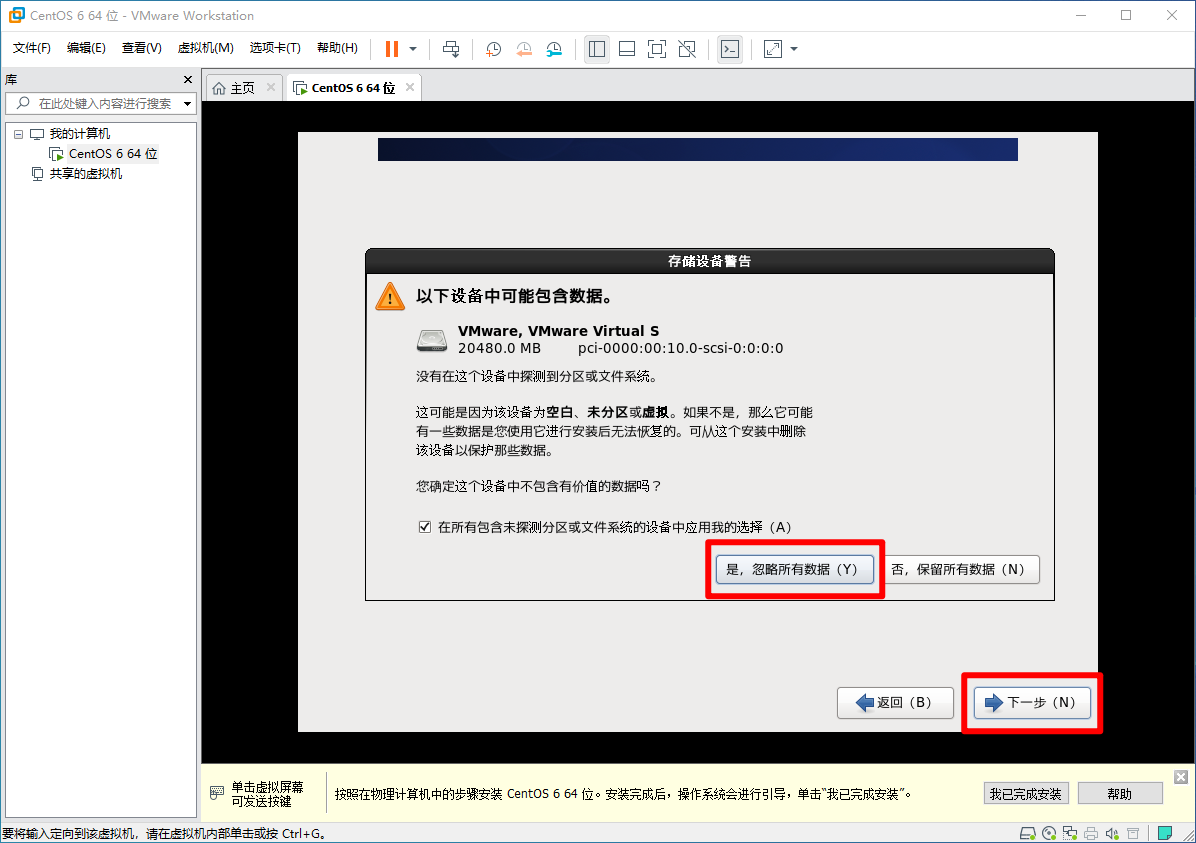Select CentOS 6 64 位 in library tree
Viewport: 1196px width, 843px height.
coord(113,153)
